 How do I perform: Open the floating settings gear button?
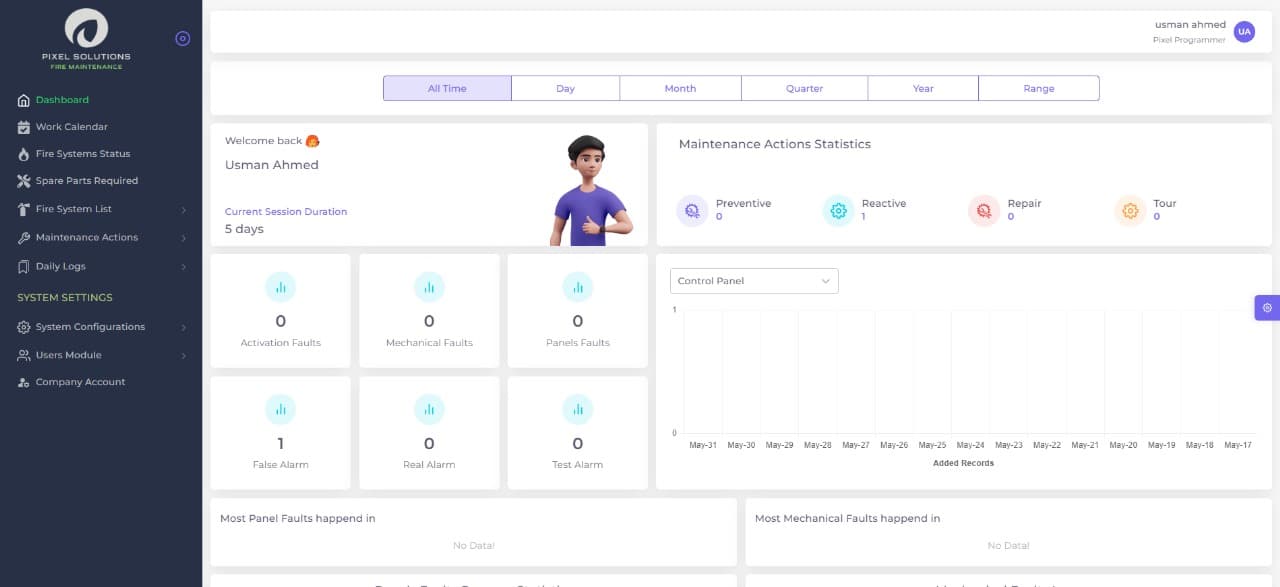(x=1267, y=308)
